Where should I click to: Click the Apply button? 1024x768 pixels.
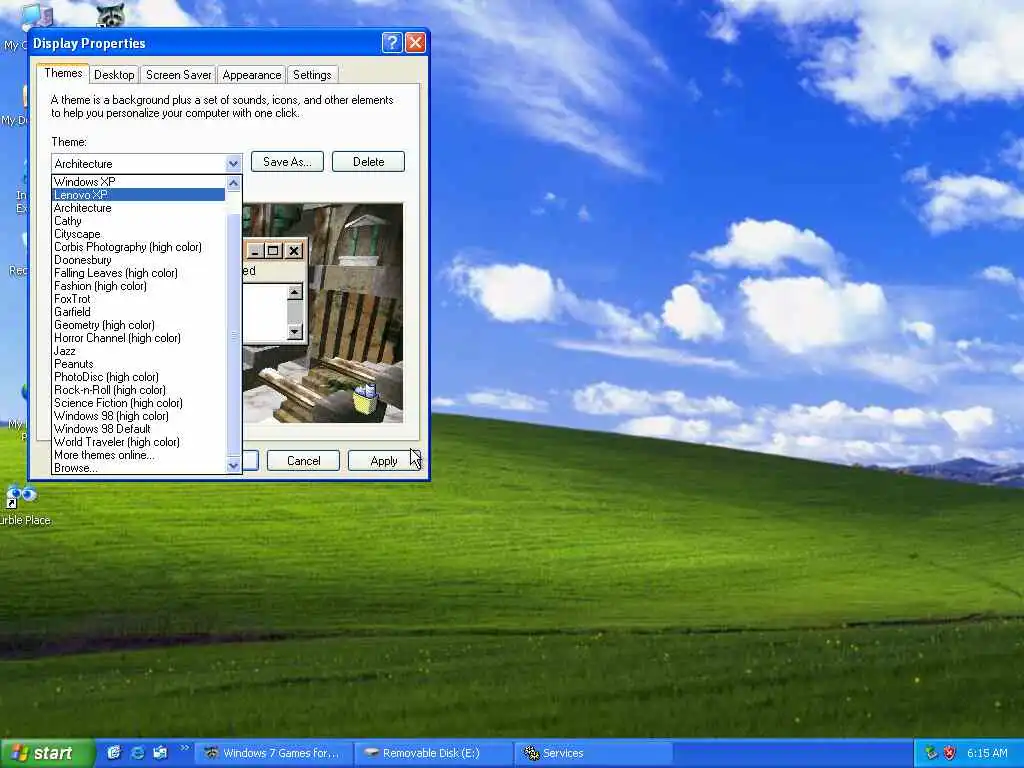pos(384,461)
